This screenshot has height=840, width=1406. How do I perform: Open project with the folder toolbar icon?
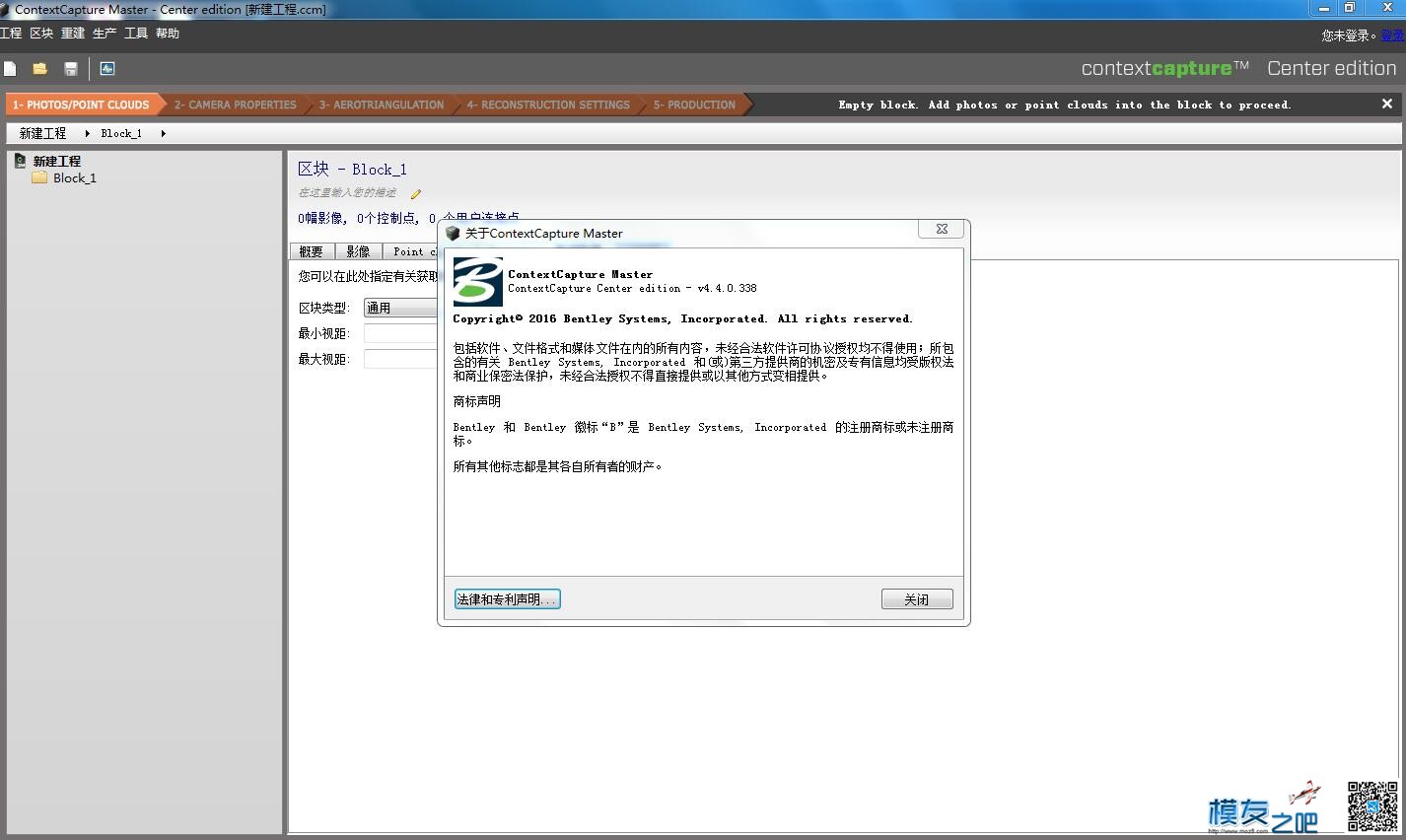40,68
